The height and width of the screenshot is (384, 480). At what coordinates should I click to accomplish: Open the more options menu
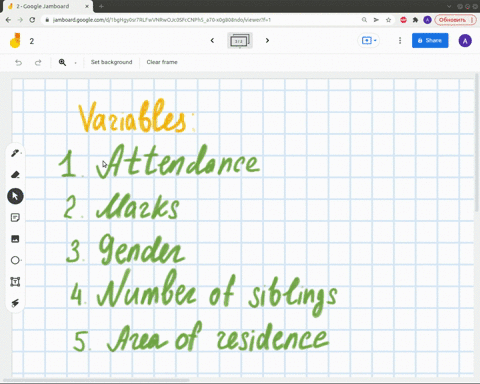[x=400, y=41]
